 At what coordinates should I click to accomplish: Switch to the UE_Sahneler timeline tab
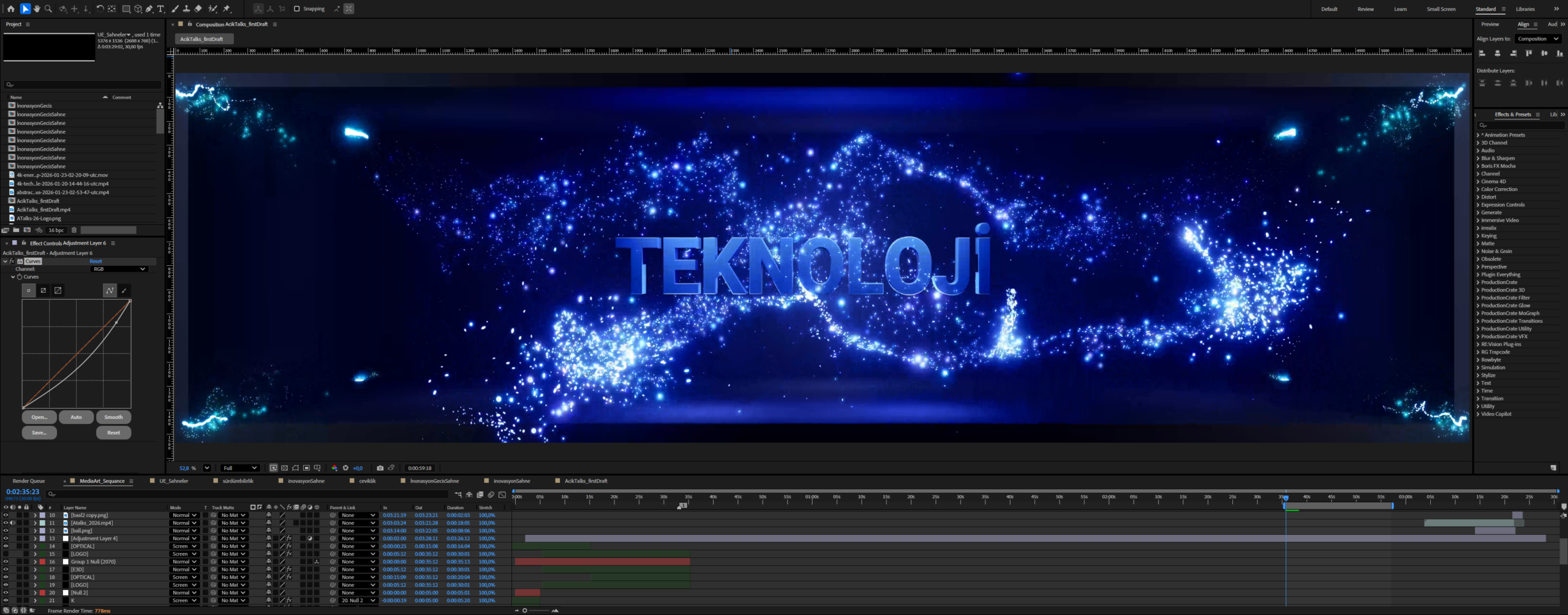click(x=174, y=481)
